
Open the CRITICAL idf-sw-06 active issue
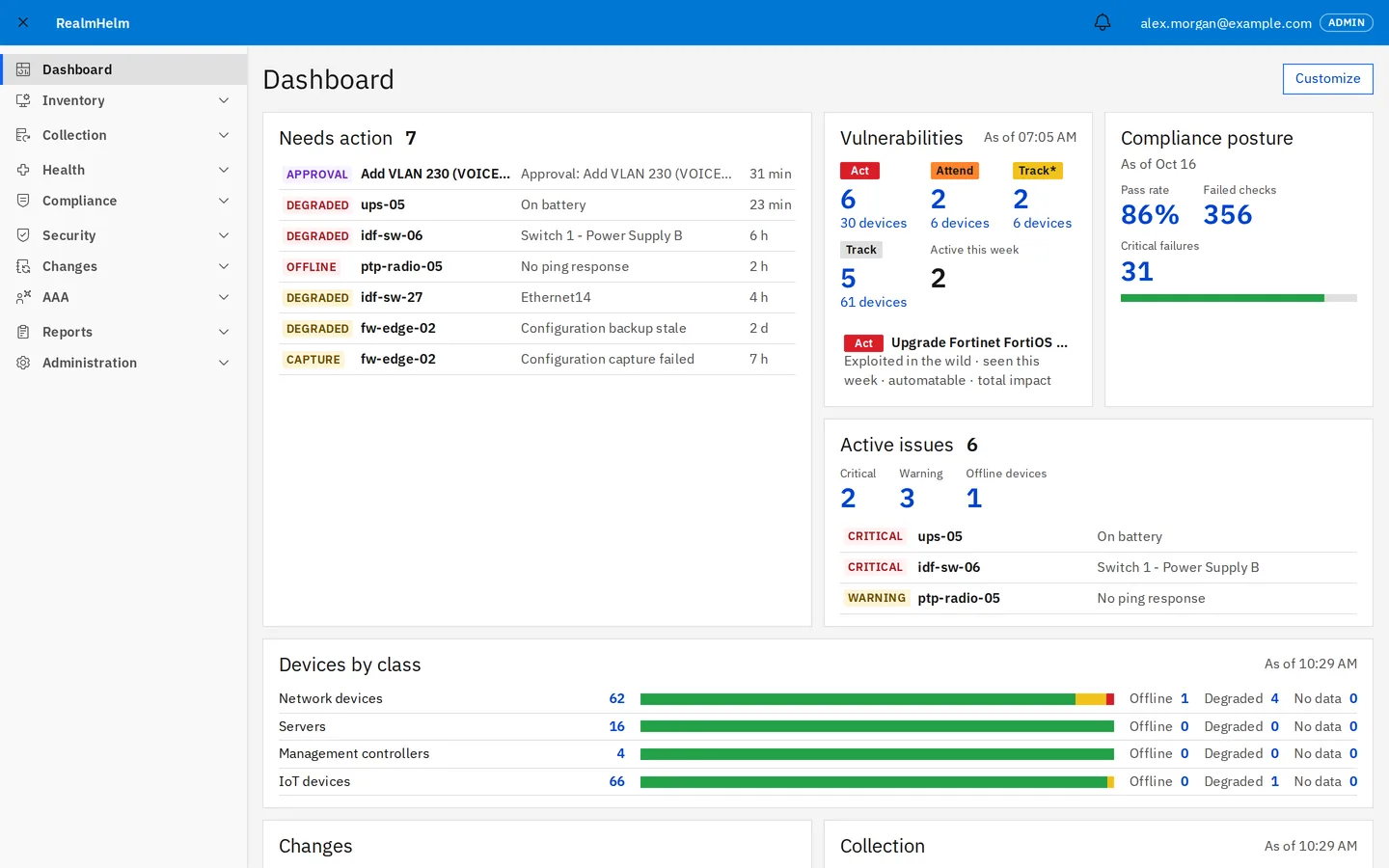tap(1099, 567)
